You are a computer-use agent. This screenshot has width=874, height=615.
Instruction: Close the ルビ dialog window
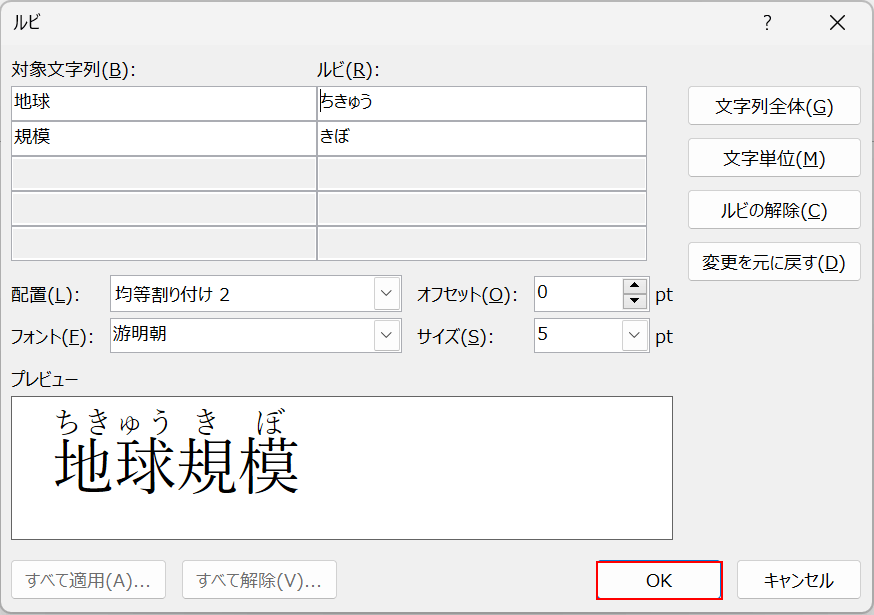(x=837, y=24)
